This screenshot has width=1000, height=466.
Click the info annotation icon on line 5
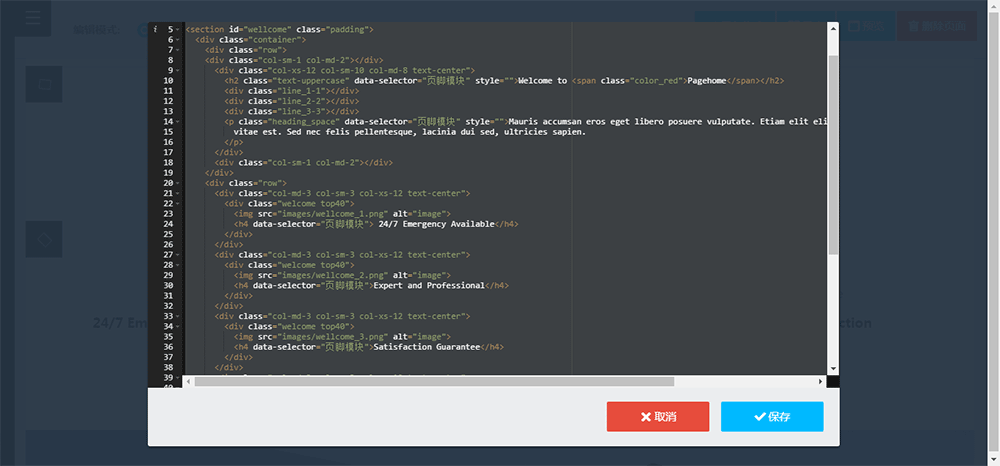[156, 30]
